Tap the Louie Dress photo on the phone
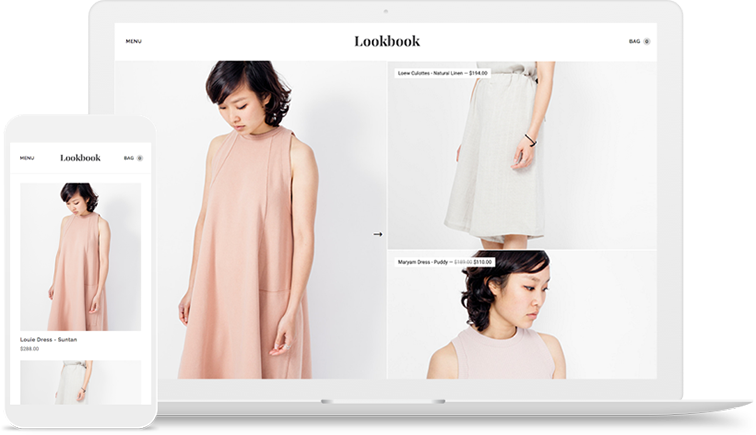756x435 pixels. [x=80, y=256]
